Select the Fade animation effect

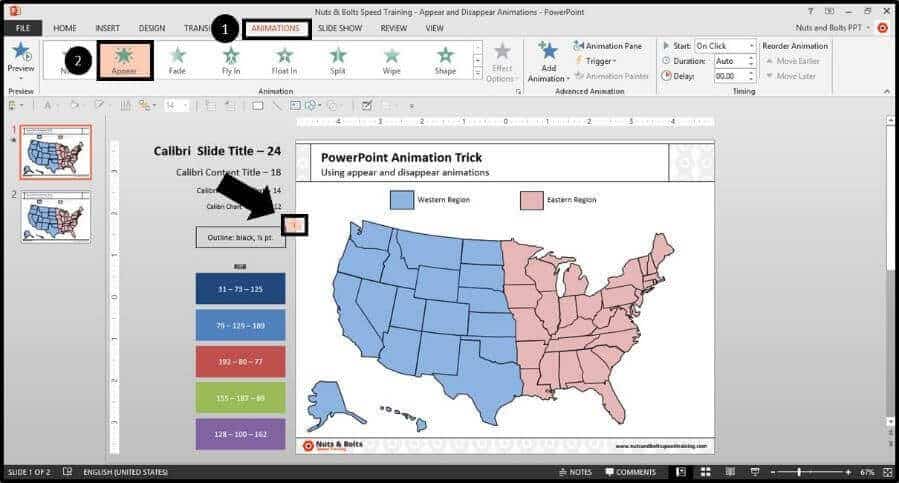coord(177,61)
